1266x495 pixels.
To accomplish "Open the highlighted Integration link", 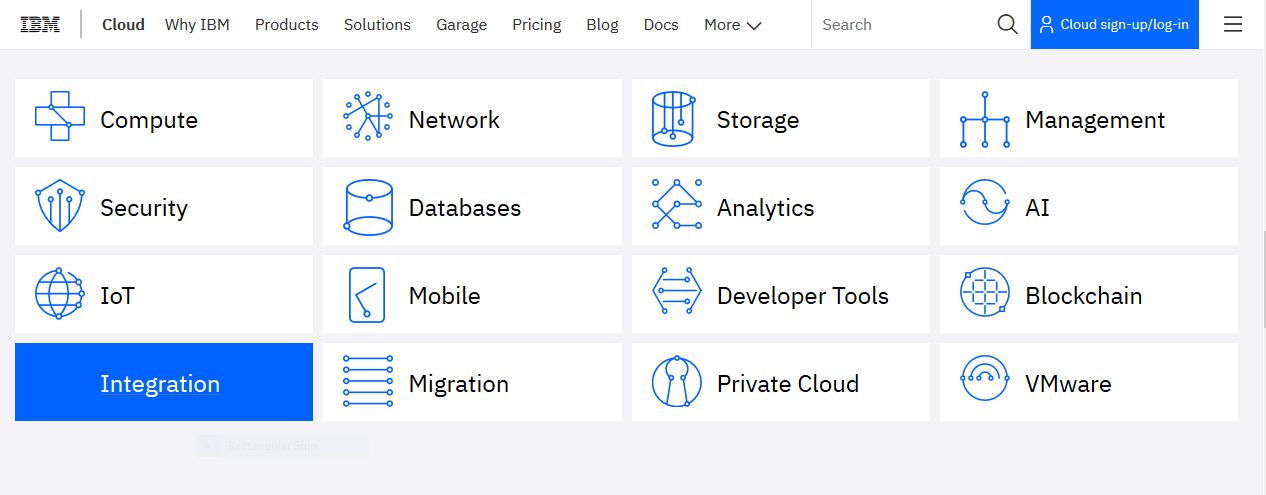I will coord(160,384).
